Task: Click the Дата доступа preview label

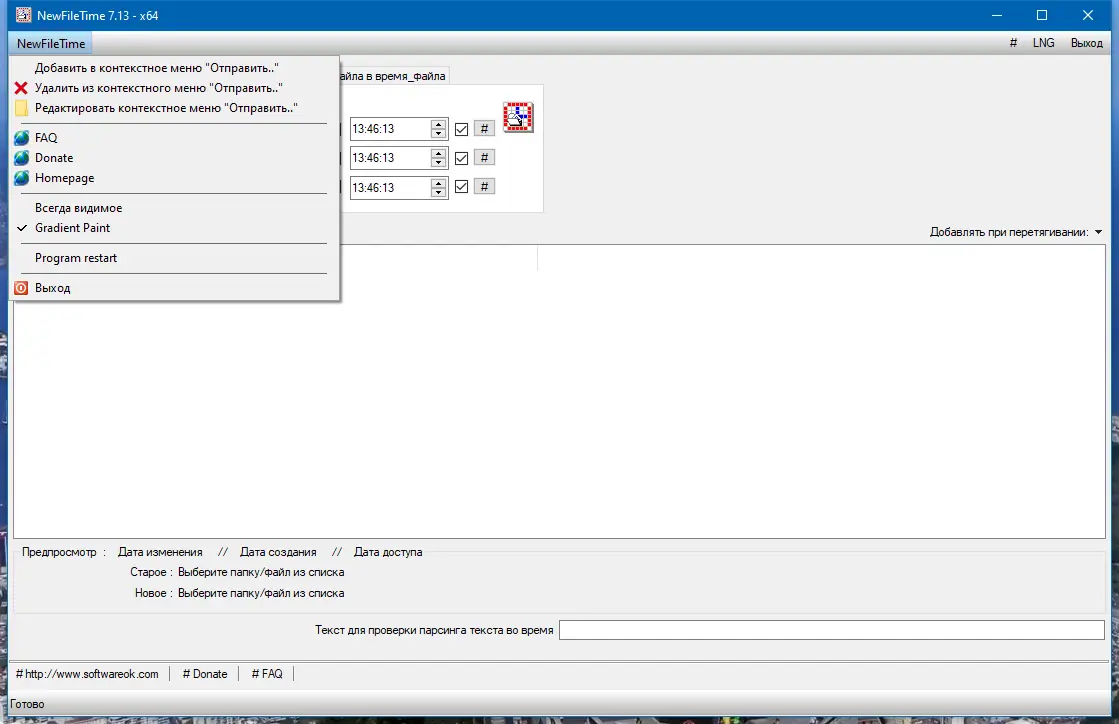Action: coord(388,551)
